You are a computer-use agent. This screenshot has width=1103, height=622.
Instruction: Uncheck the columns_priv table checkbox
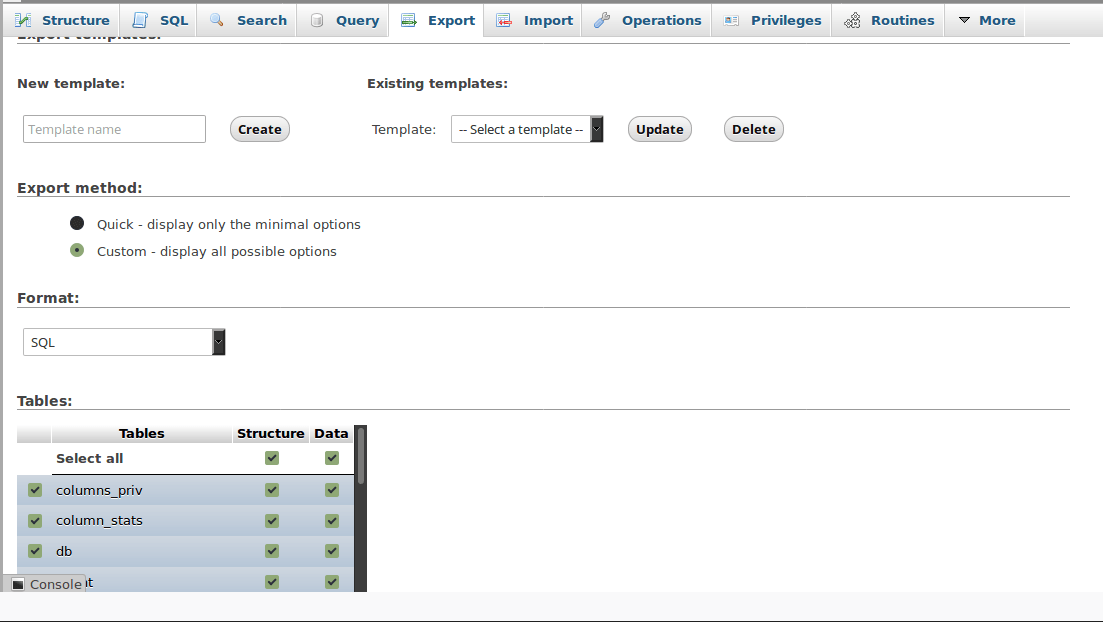click(34, 490)
